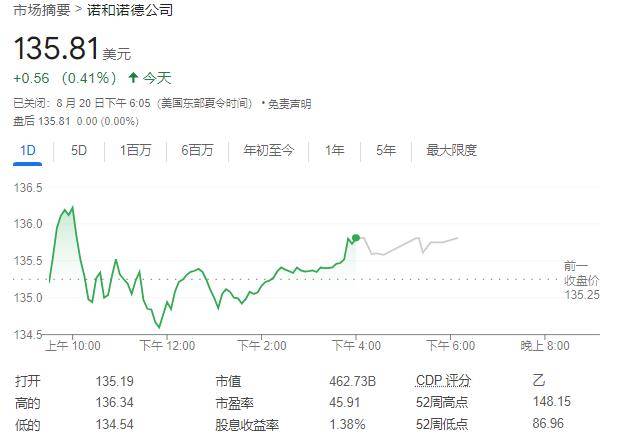Choose the 1年 chart tab
This screenshot has width=622, height=439.
[334, 150]
